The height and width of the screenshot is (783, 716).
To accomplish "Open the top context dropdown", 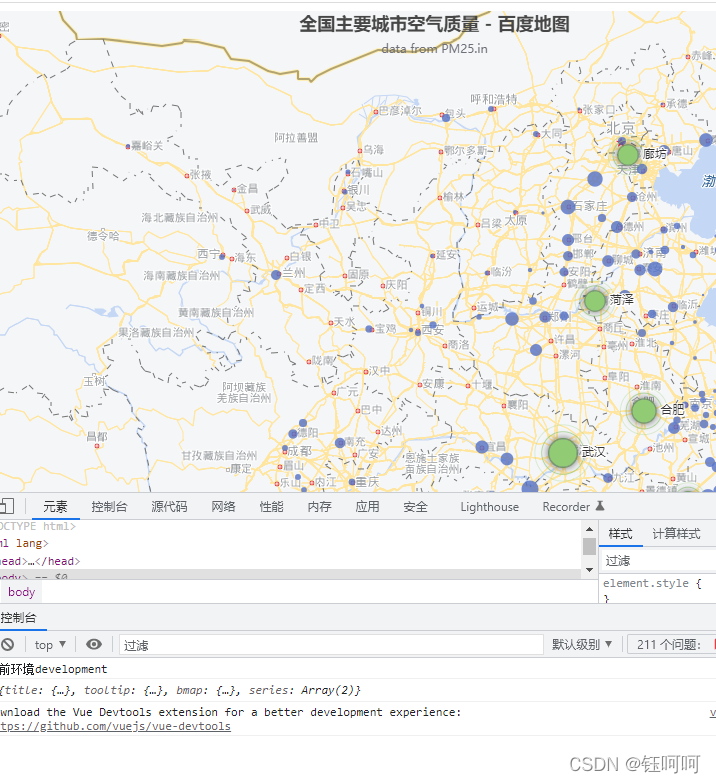I will coord(50,645).
